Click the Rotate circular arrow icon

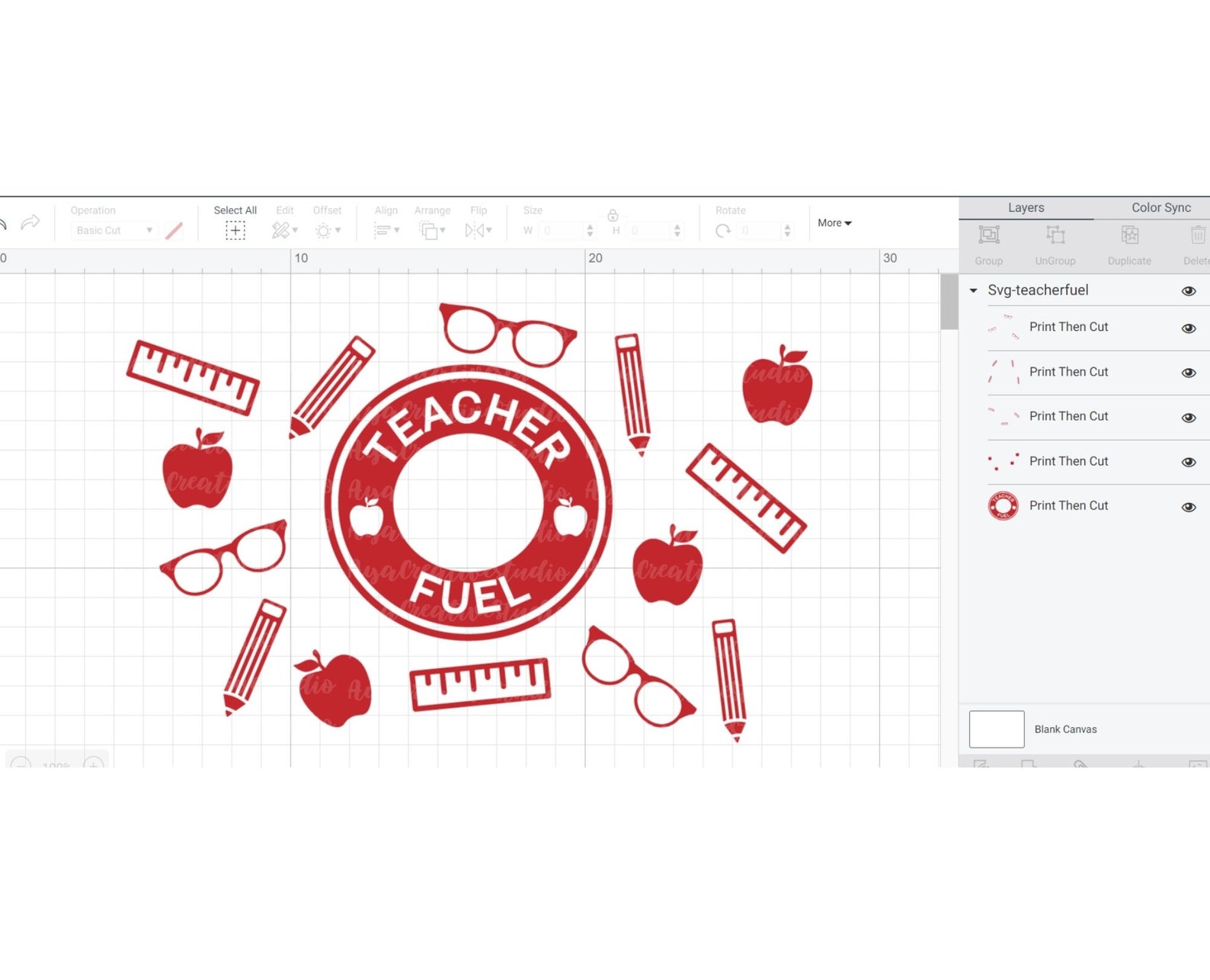723,230
